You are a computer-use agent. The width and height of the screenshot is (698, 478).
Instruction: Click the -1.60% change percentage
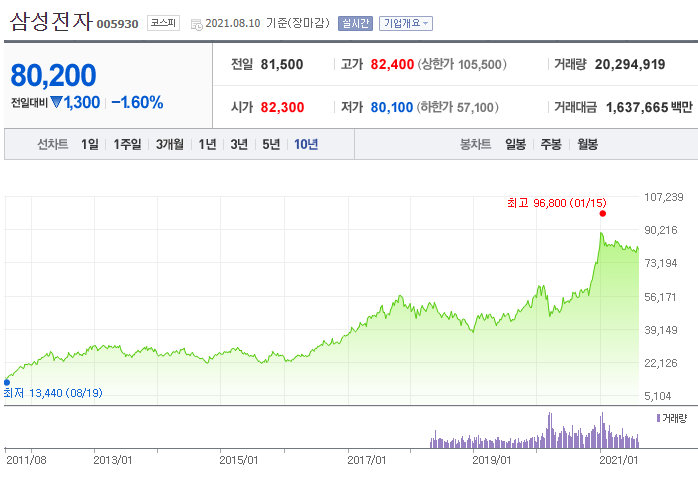[x=137, y=103]
